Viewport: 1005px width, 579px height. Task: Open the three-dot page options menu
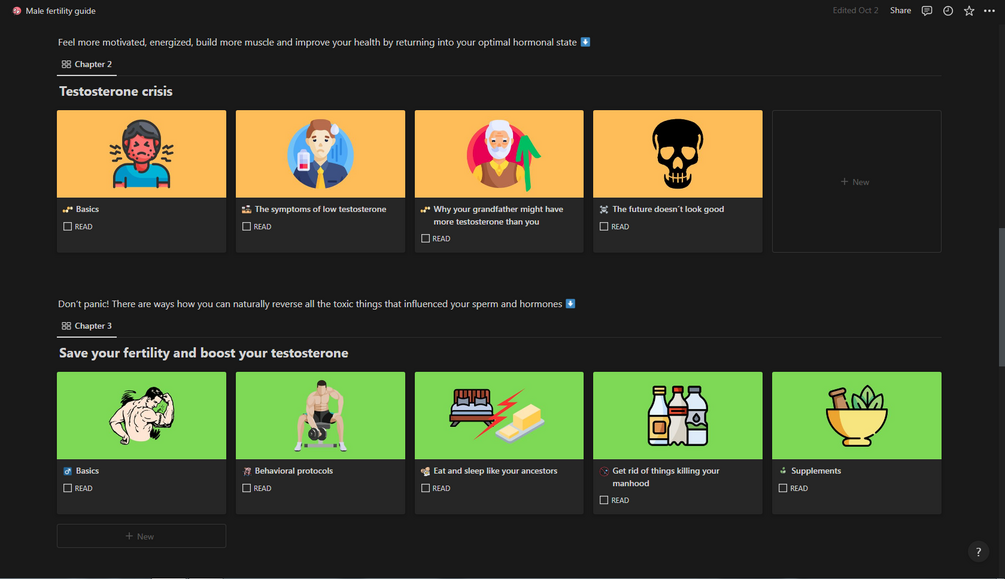[989, 10]
